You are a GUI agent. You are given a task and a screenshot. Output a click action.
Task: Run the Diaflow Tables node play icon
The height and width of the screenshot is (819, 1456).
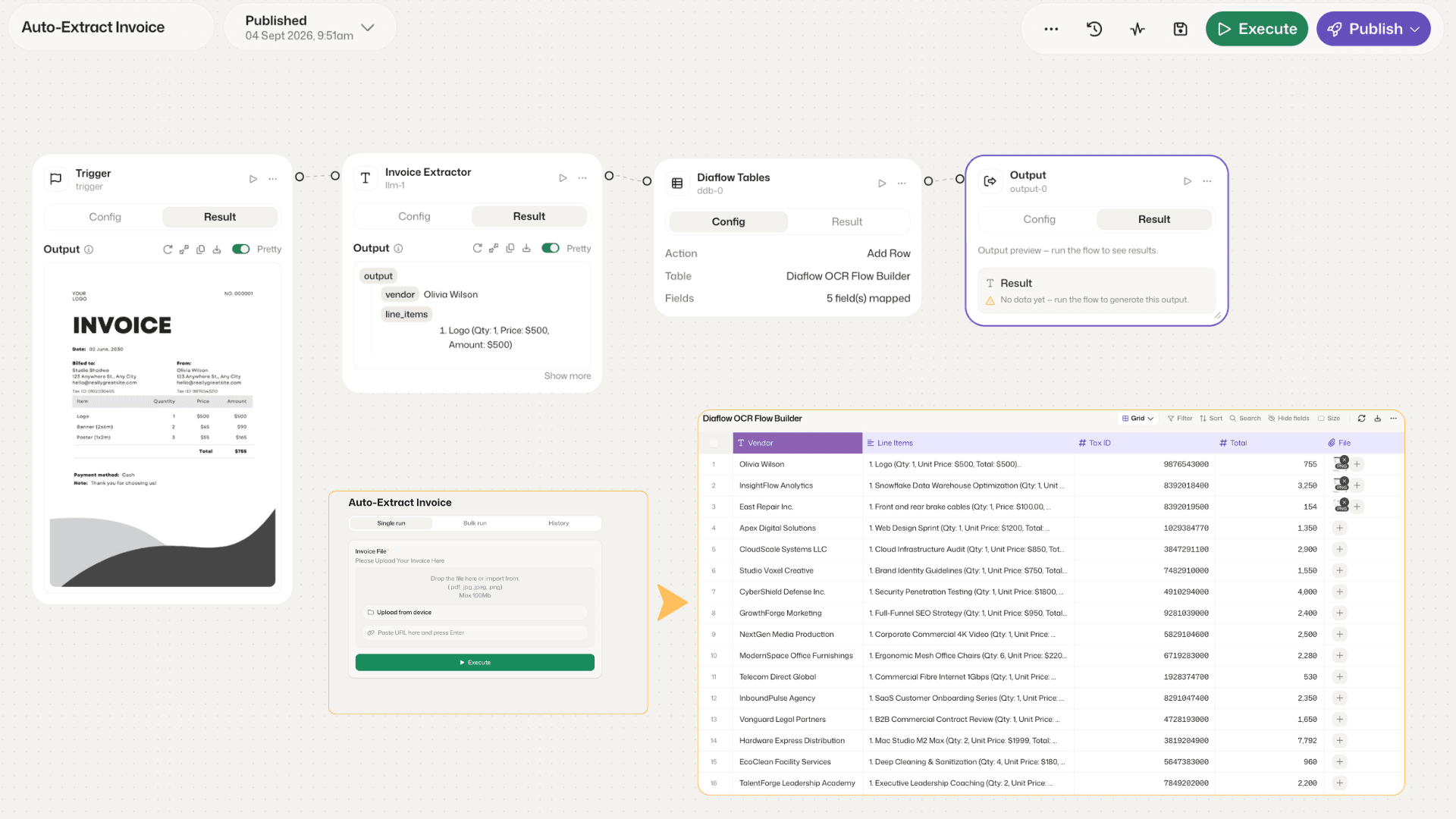(882, 184)
